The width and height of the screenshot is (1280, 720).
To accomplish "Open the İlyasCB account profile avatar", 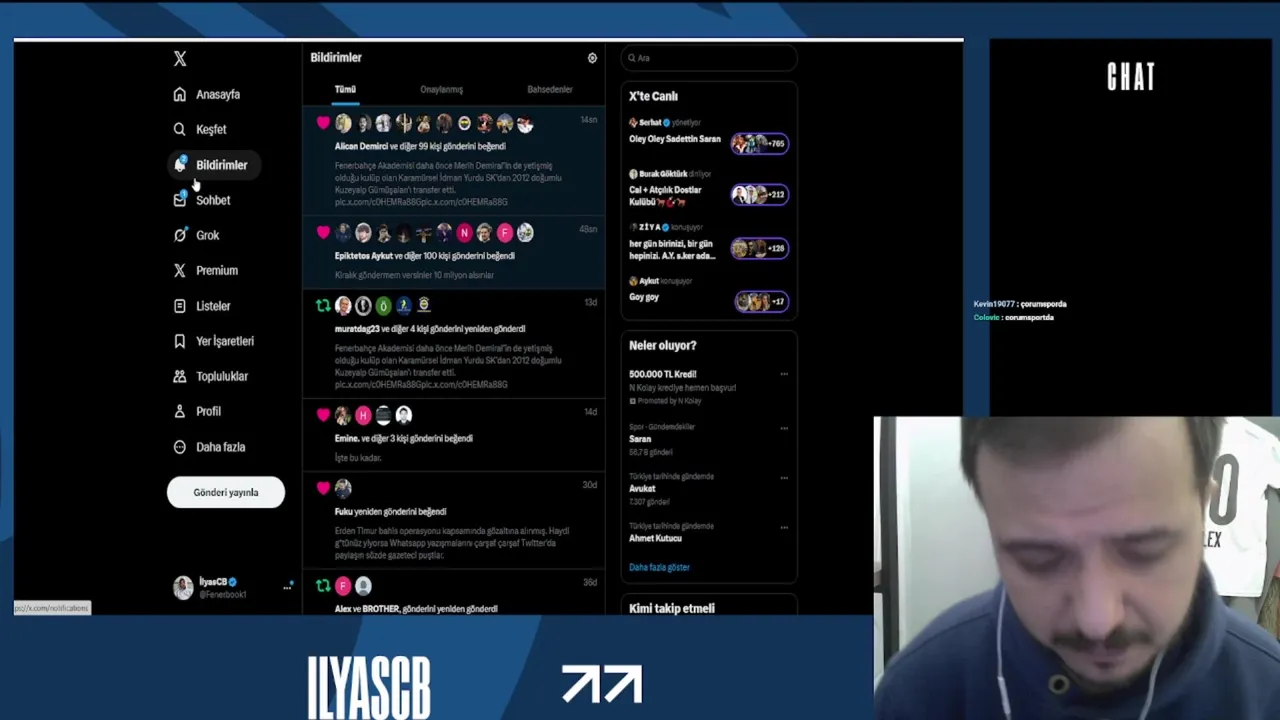I will click(183, 588).
